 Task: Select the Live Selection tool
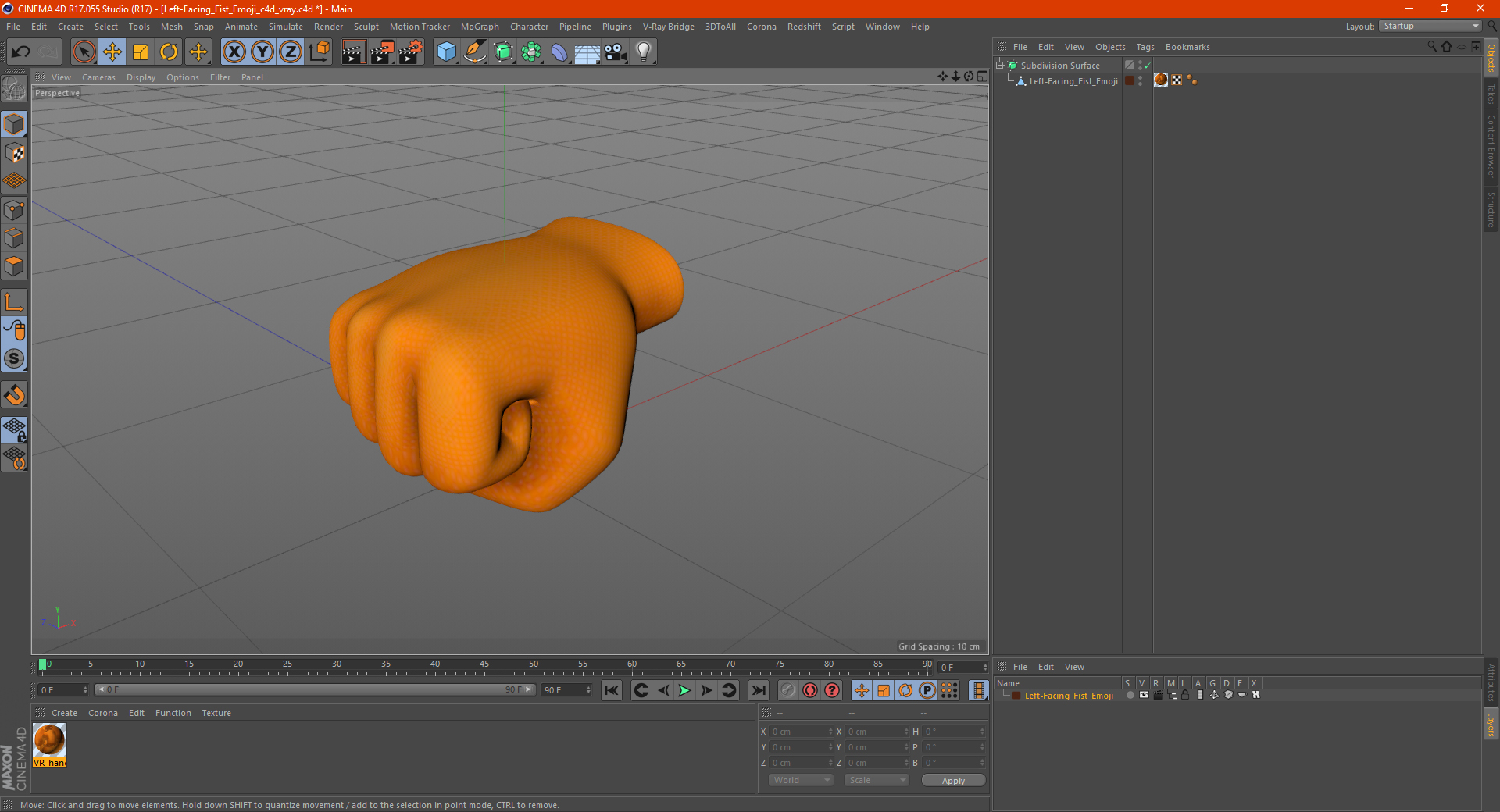tap(84, 52)
